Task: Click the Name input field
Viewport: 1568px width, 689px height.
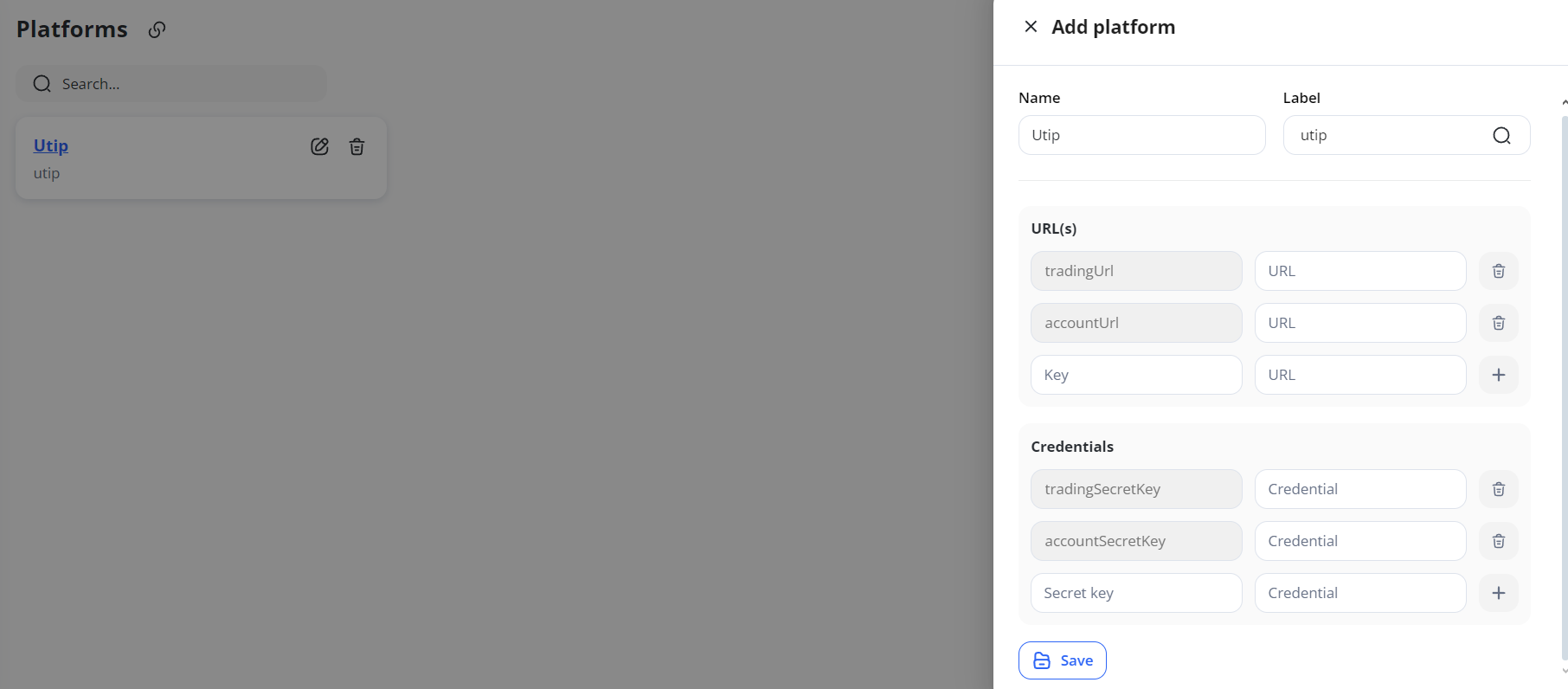Action: 1141,135
